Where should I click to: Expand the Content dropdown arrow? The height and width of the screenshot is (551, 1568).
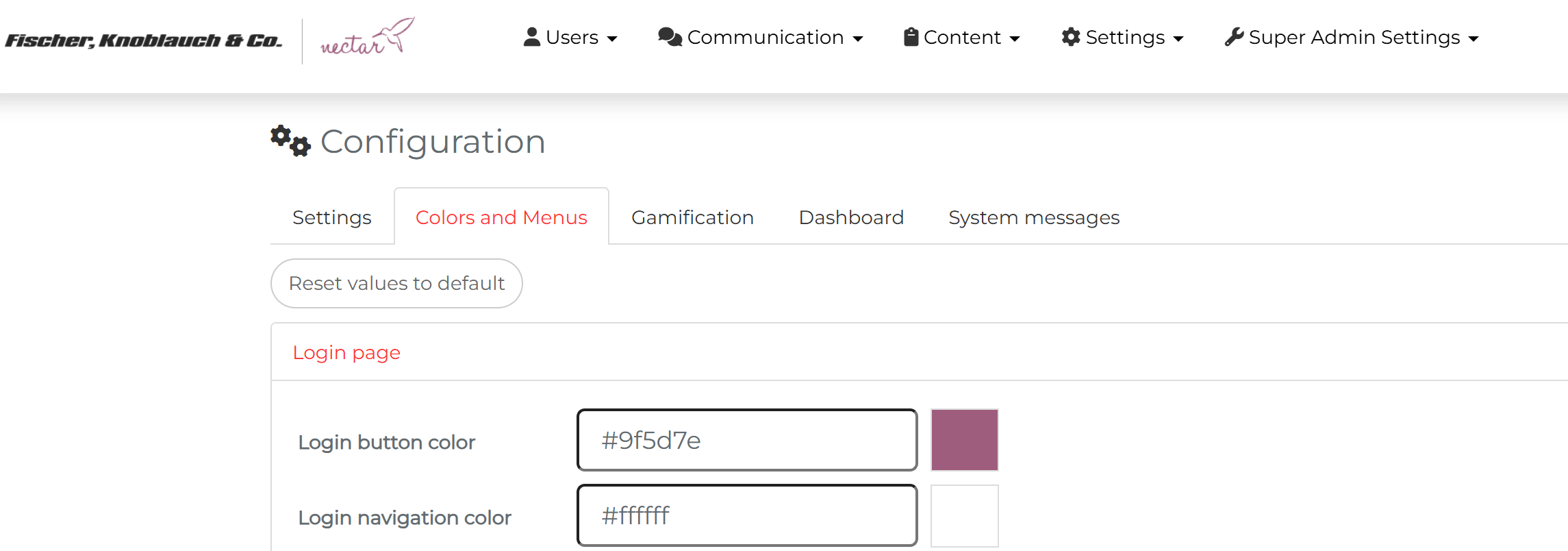coord(1015,39)
